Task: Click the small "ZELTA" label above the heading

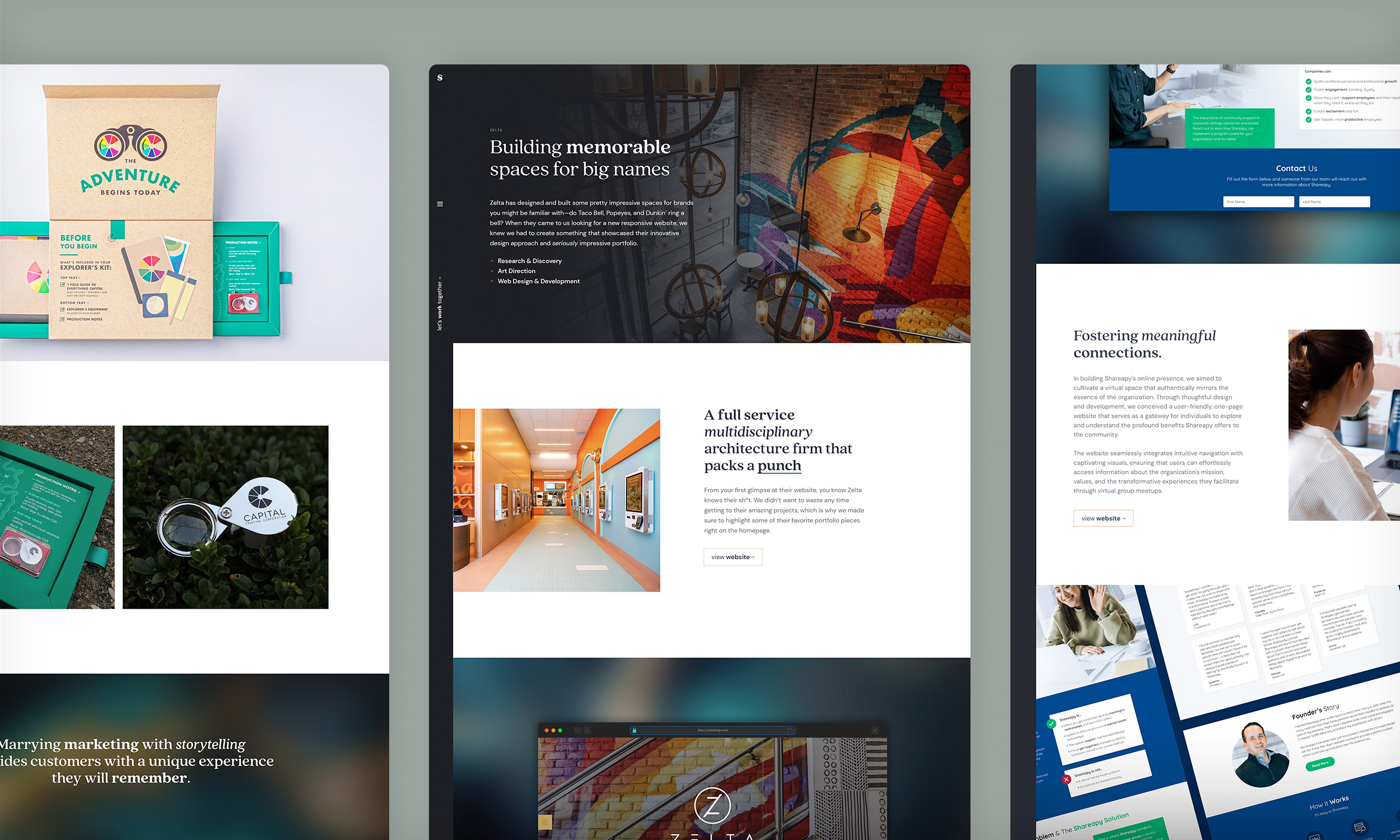Action: click(x=496, y=130)
